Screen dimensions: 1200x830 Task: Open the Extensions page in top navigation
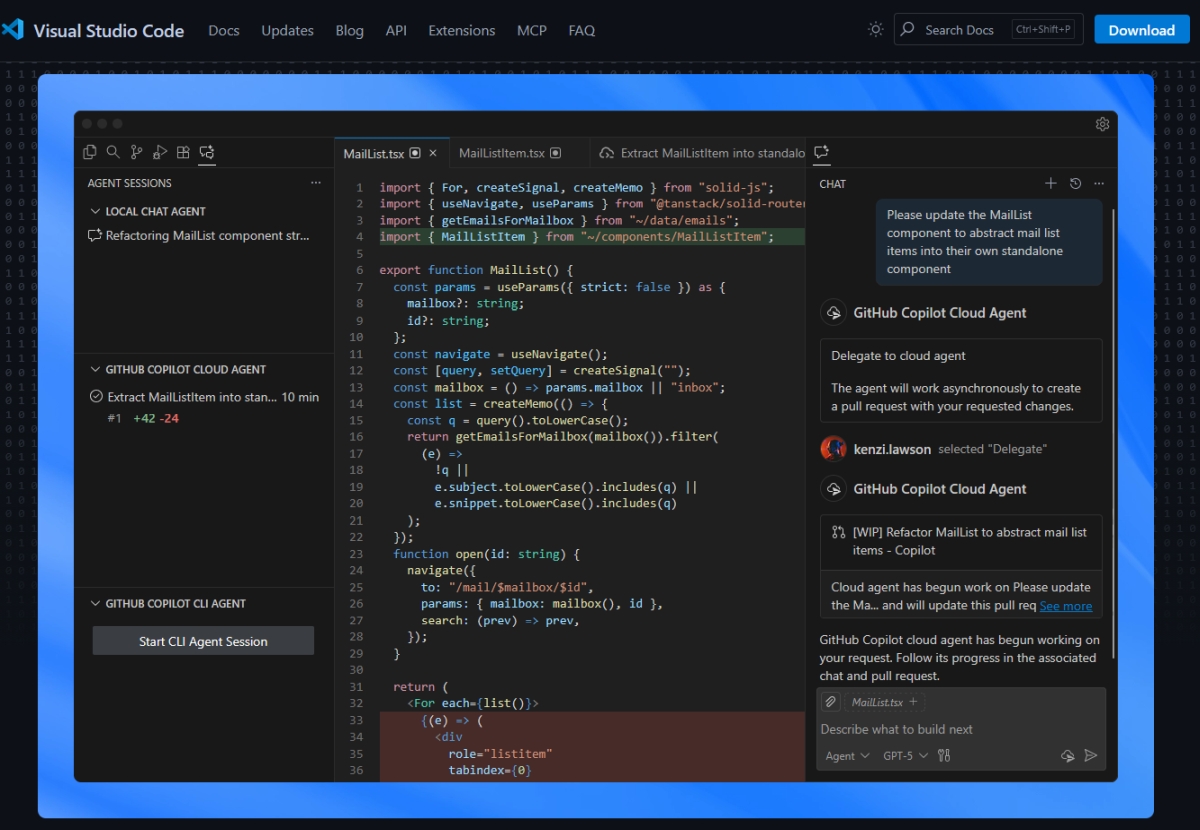point(462,30)
